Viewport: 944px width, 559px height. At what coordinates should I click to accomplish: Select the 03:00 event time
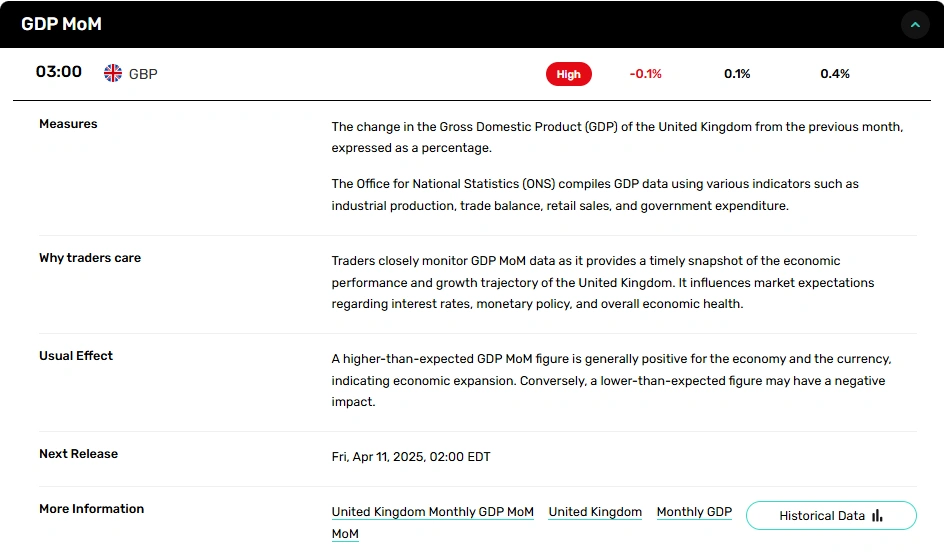point(58,72)
